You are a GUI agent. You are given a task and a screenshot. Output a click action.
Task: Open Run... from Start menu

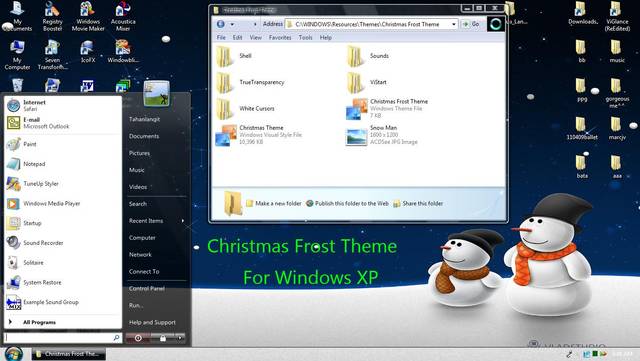point(136,305)
